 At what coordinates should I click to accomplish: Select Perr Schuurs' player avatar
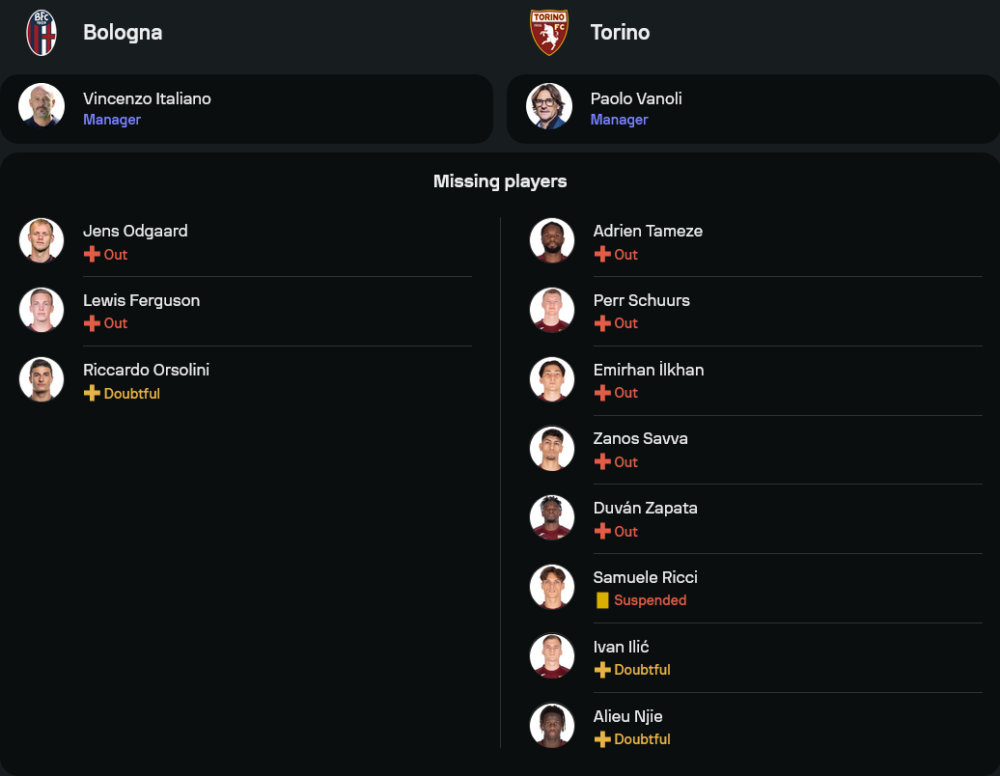pyautogui.click(x=552, y=310)
